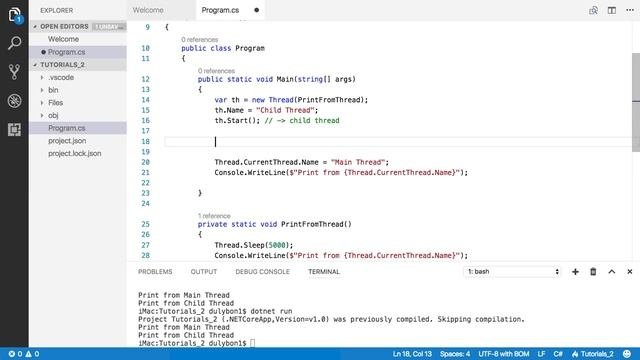Create a new terminal with the plus icon
This screenshot has width=640, height=360.
[x=575, y=272]
